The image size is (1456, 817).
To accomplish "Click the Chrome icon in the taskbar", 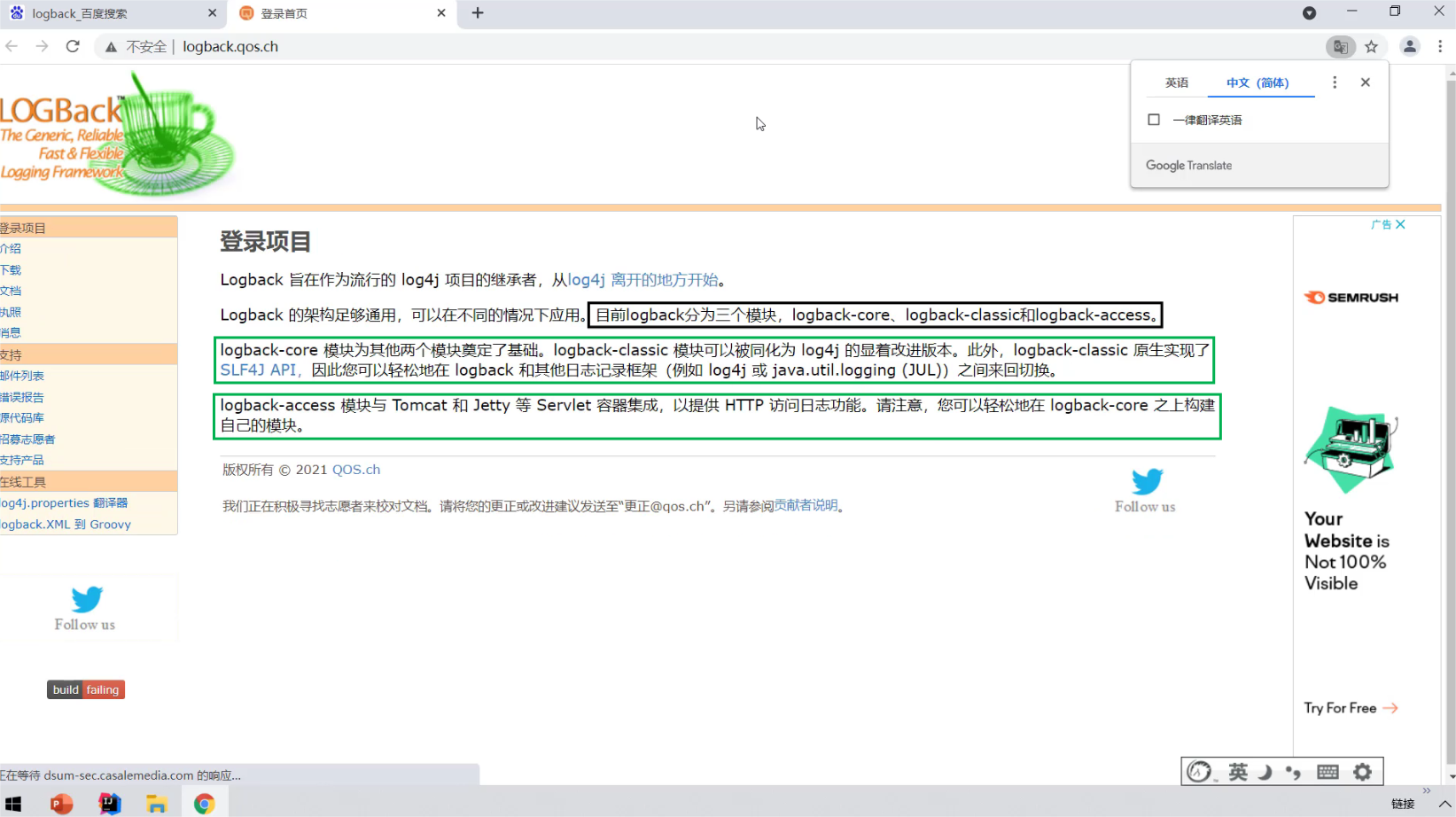I will pyautogui.click(x=205, y=804).
